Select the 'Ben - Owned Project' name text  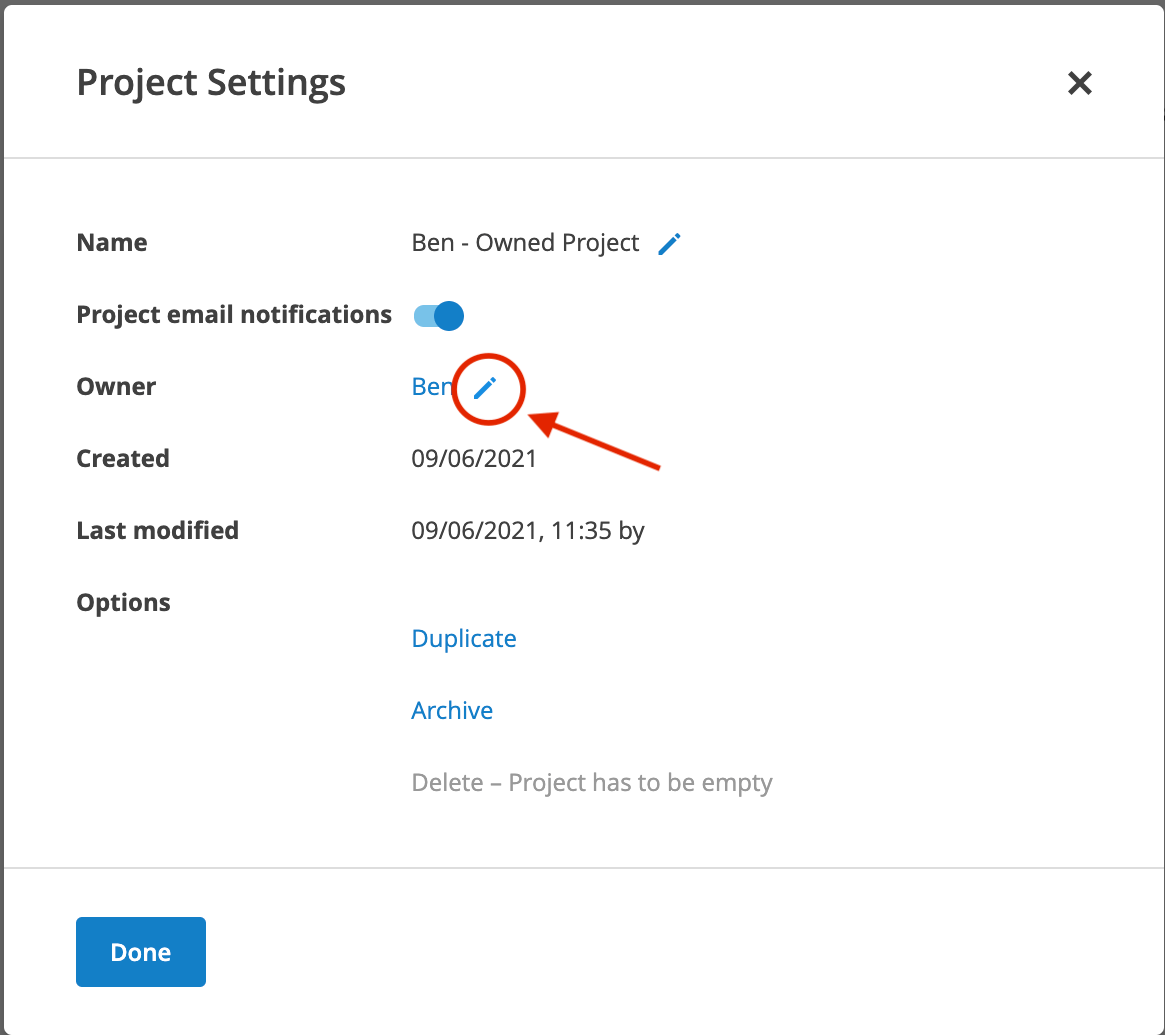tap(525, 243)
